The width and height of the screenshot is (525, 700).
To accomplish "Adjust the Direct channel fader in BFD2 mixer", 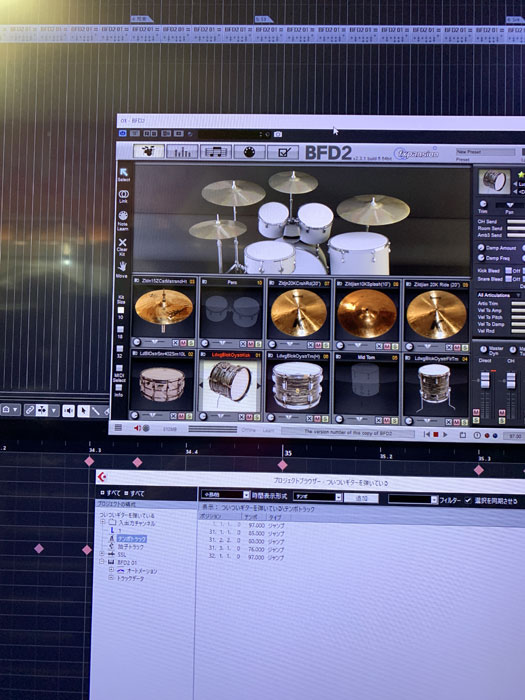I will tap(484, 380).
